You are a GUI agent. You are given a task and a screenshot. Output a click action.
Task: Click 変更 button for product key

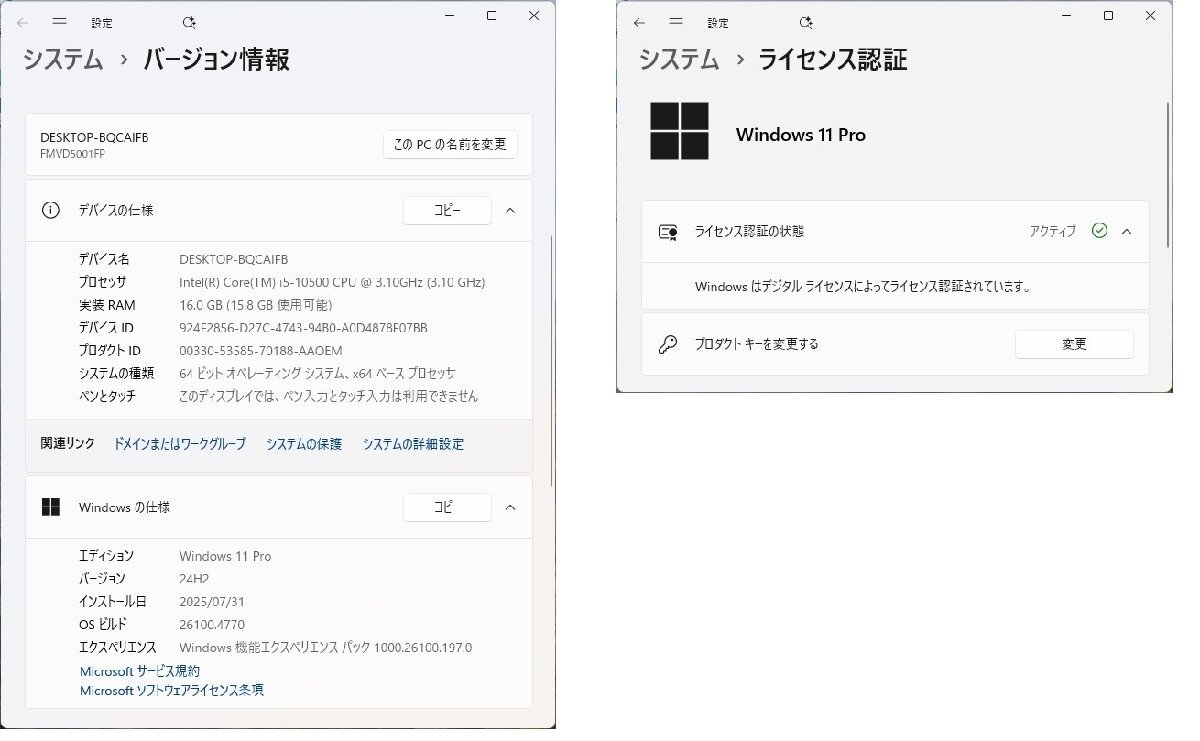tap(1074, 344)
